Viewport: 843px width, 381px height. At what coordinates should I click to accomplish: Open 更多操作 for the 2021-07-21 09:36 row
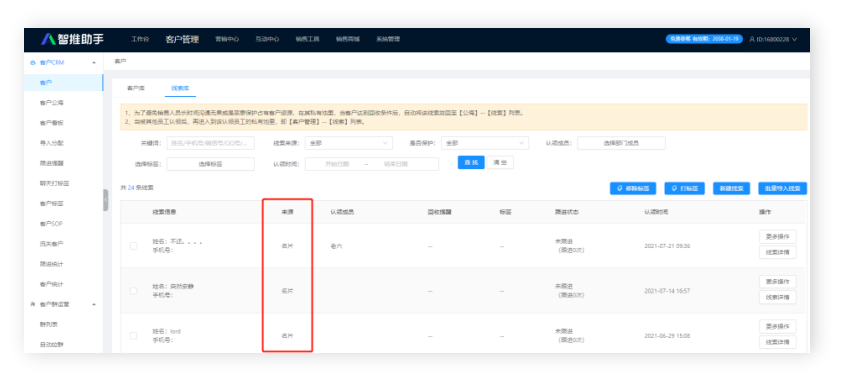click(x=777, y=236)
